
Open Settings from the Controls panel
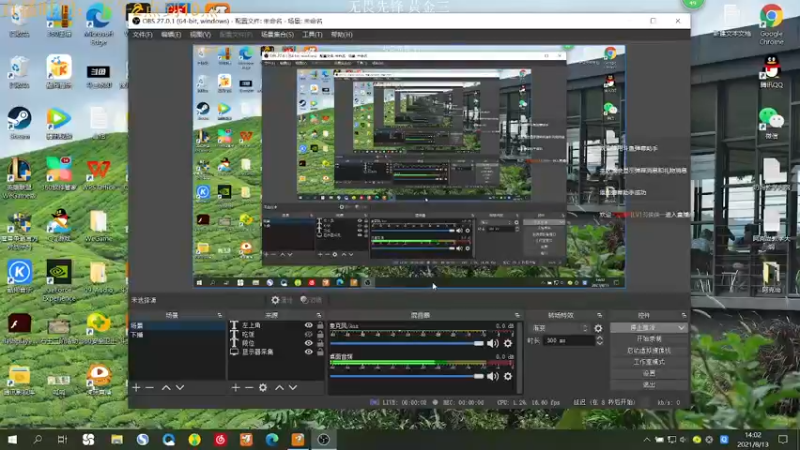point(648,373)
